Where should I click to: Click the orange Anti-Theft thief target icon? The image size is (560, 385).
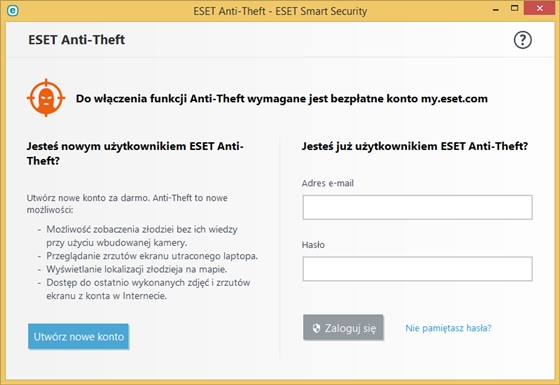coord(46,98)
